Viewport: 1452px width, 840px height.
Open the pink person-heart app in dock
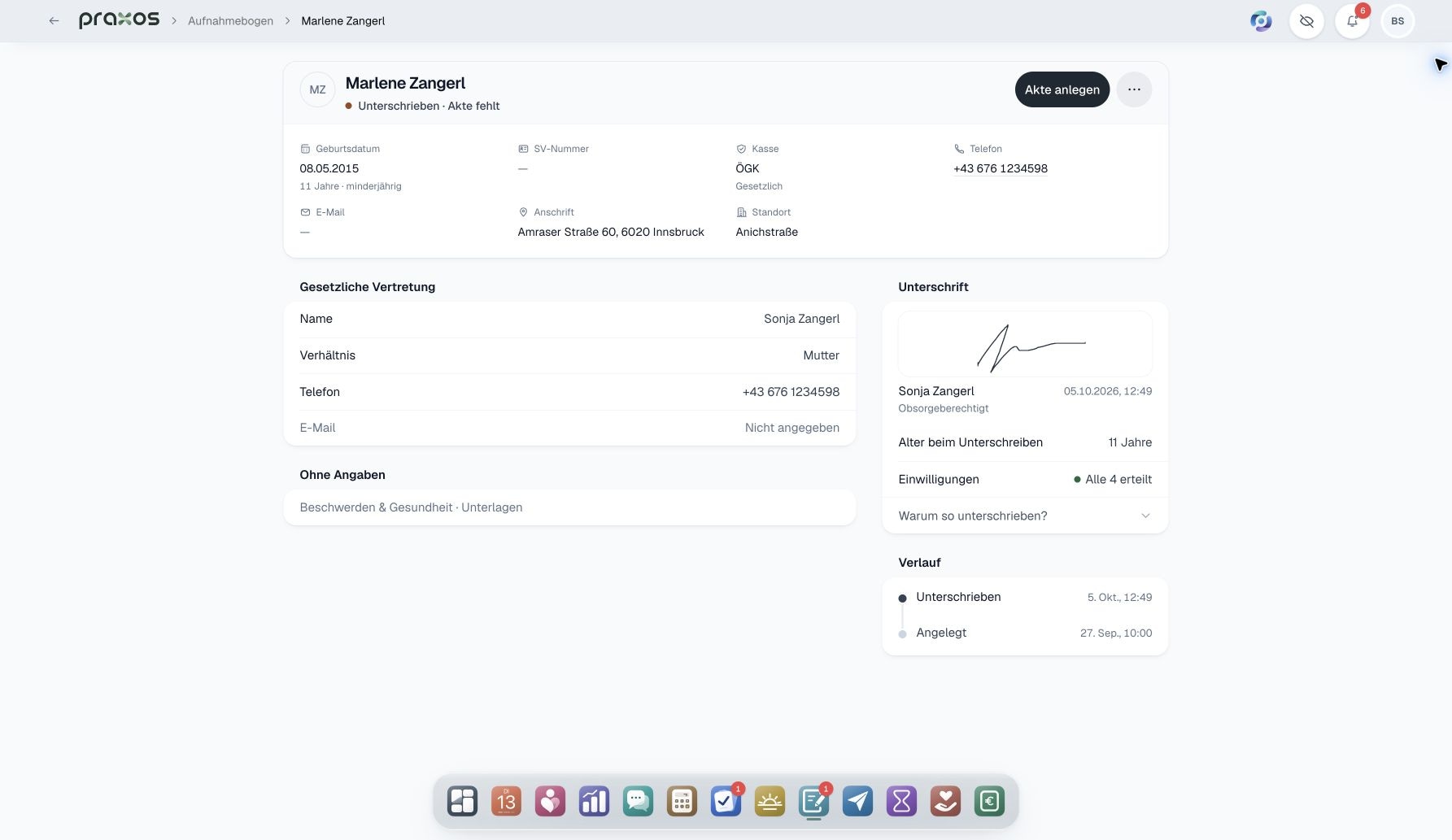[x=550, y=802]
